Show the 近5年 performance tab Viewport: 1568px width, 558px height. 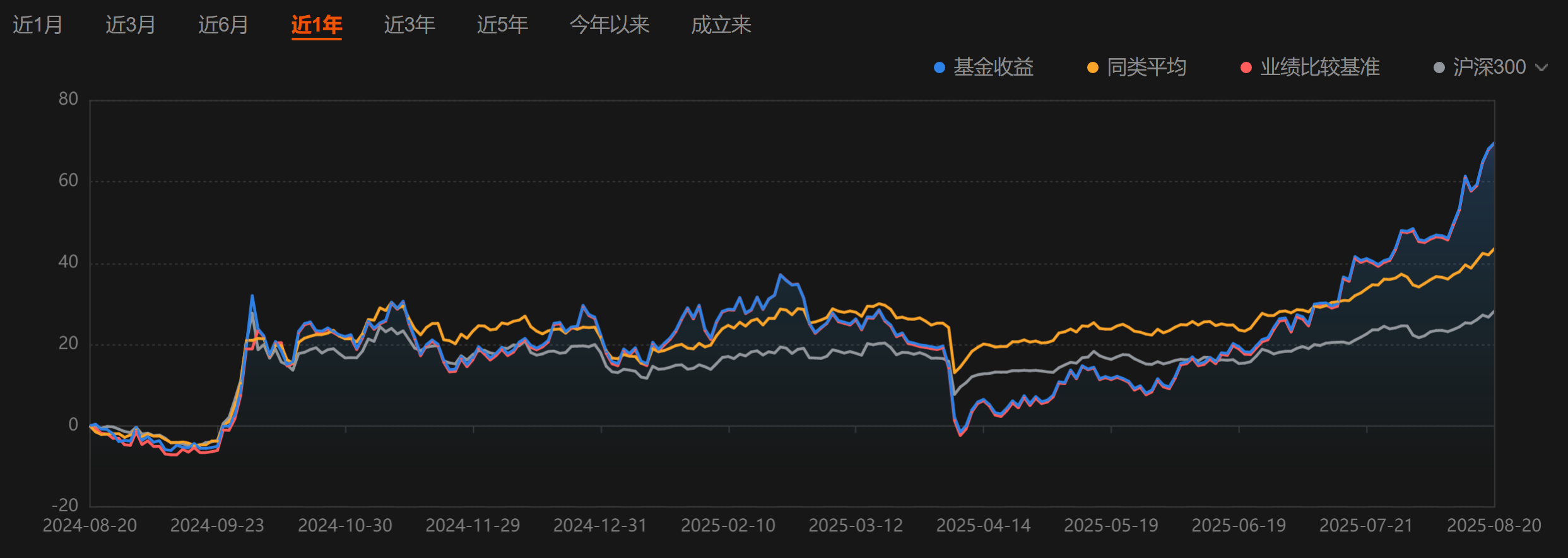(x=502, y=25)
